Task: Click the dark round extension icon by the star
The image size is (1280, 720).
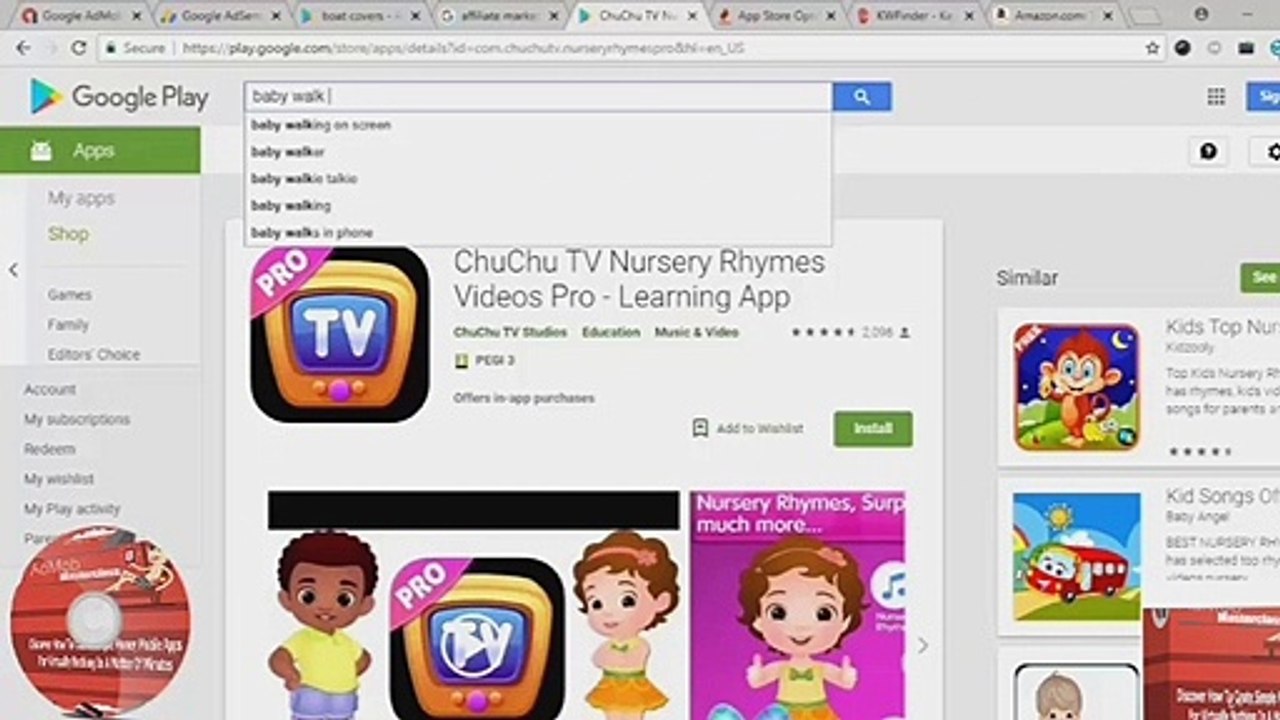Action: coord(1183,48)
